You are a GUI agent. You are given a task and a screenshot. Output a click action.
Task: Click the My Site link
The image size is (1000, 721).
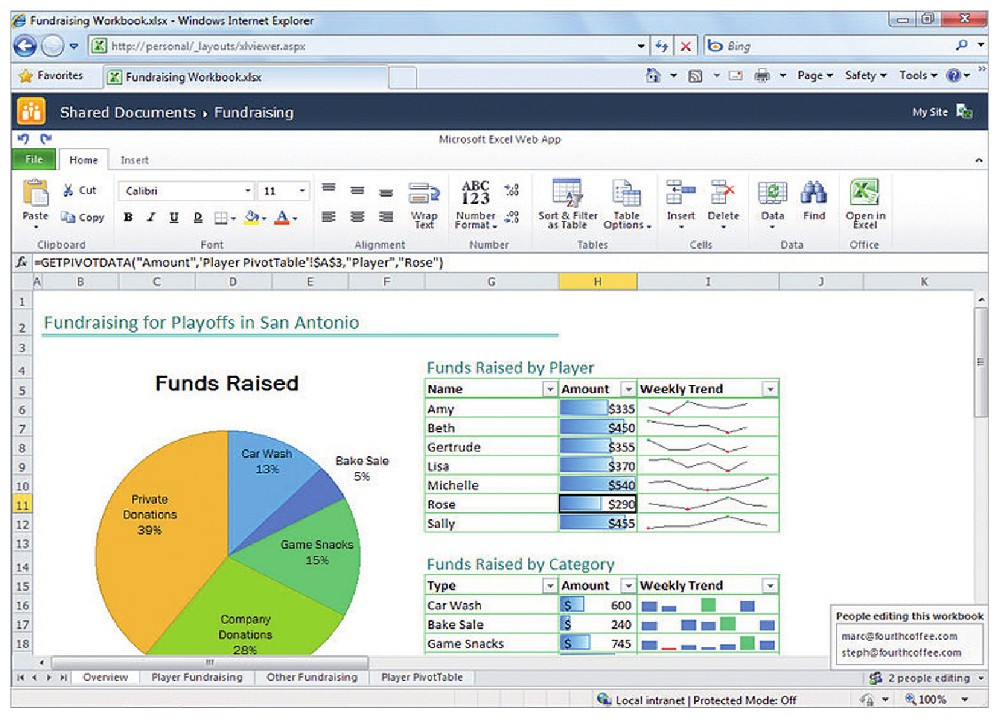(930, 112)
